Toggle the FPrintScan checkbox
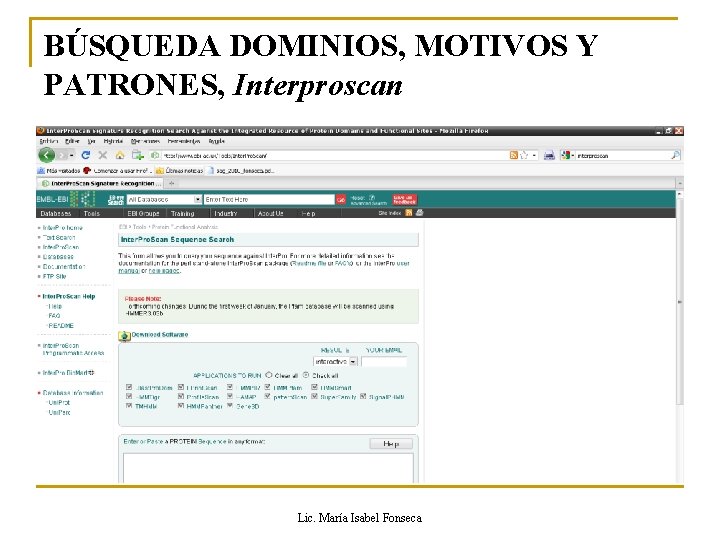 click(x=181, y=387)
